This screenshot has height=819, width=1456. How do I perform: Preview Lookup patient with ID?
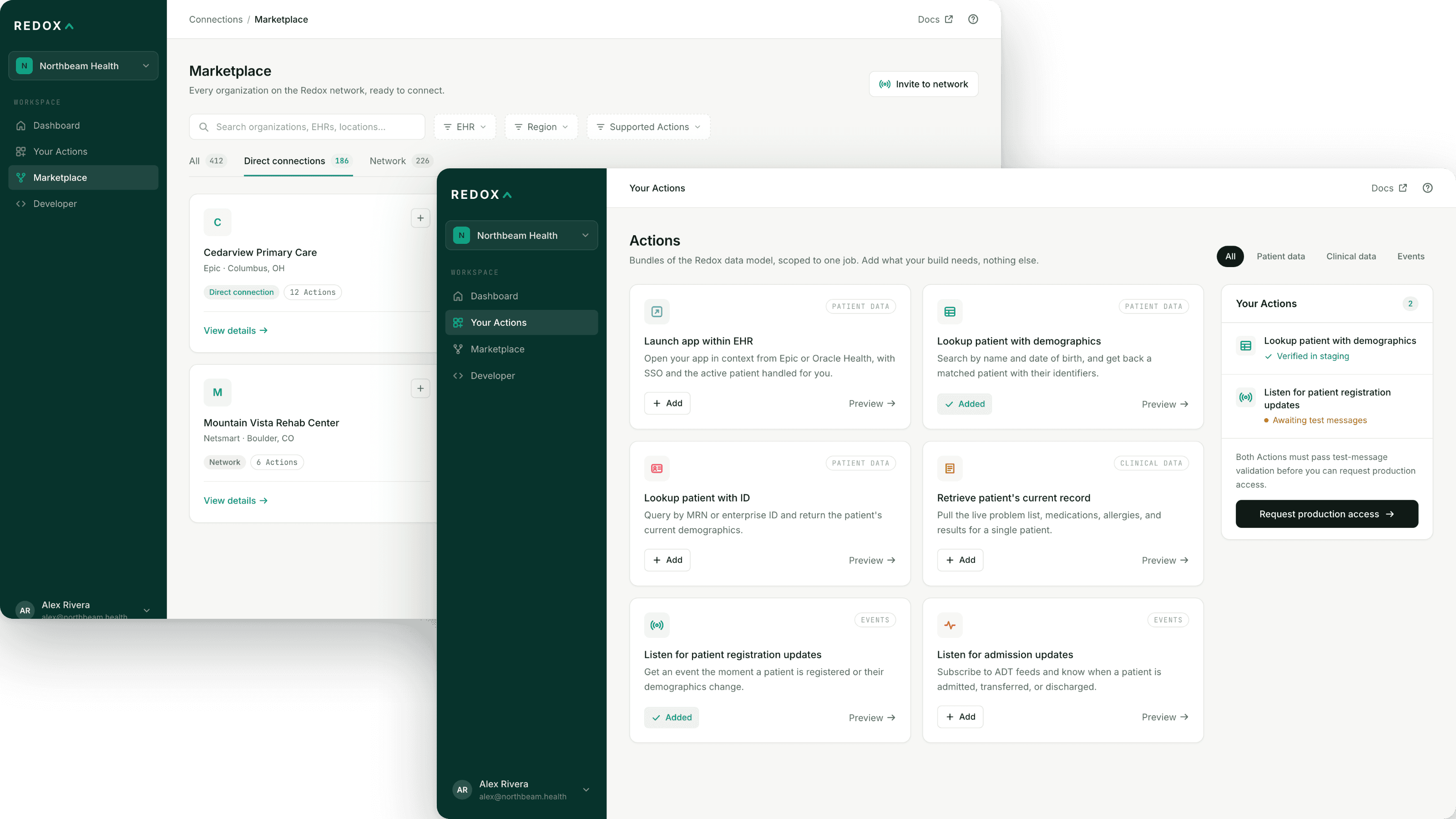click(x=872, y=560)
